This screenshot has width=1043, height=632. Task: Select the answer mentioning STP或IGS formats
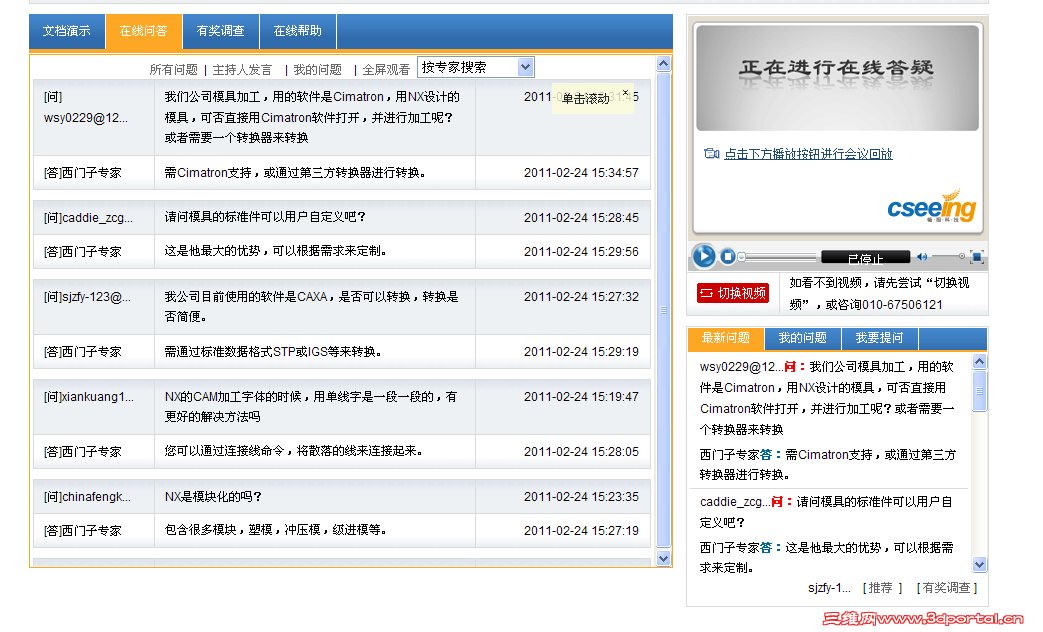(x=273, y=351)
